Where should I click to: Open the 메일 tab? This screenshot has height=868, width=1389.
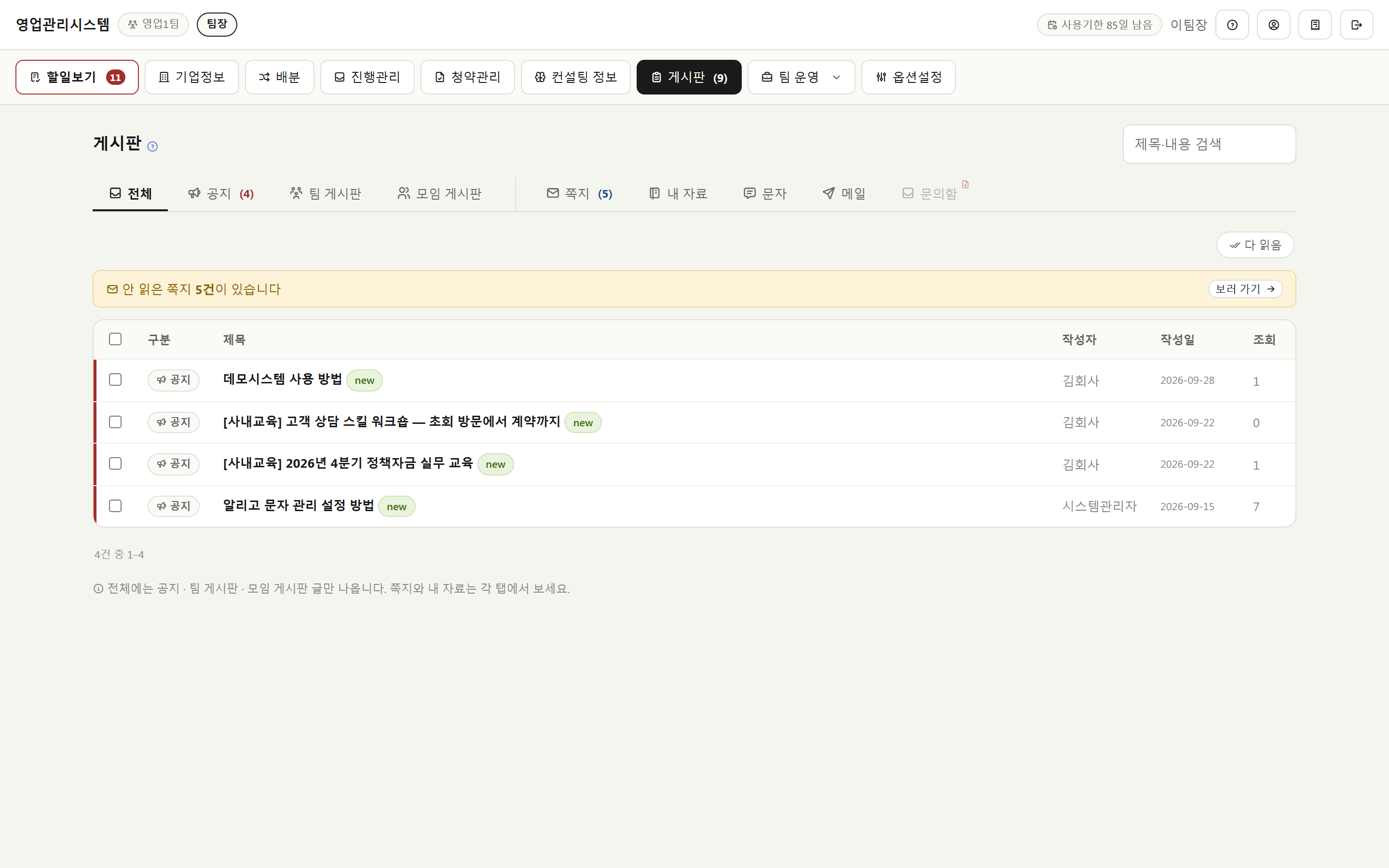tap(844, 193)
